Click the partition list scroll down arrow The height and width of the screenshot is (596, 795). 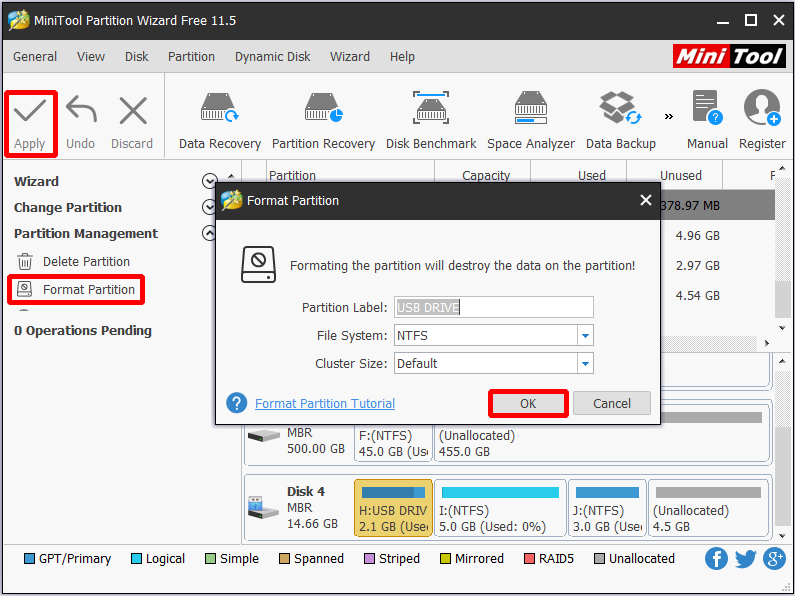[x=782, y=328]
